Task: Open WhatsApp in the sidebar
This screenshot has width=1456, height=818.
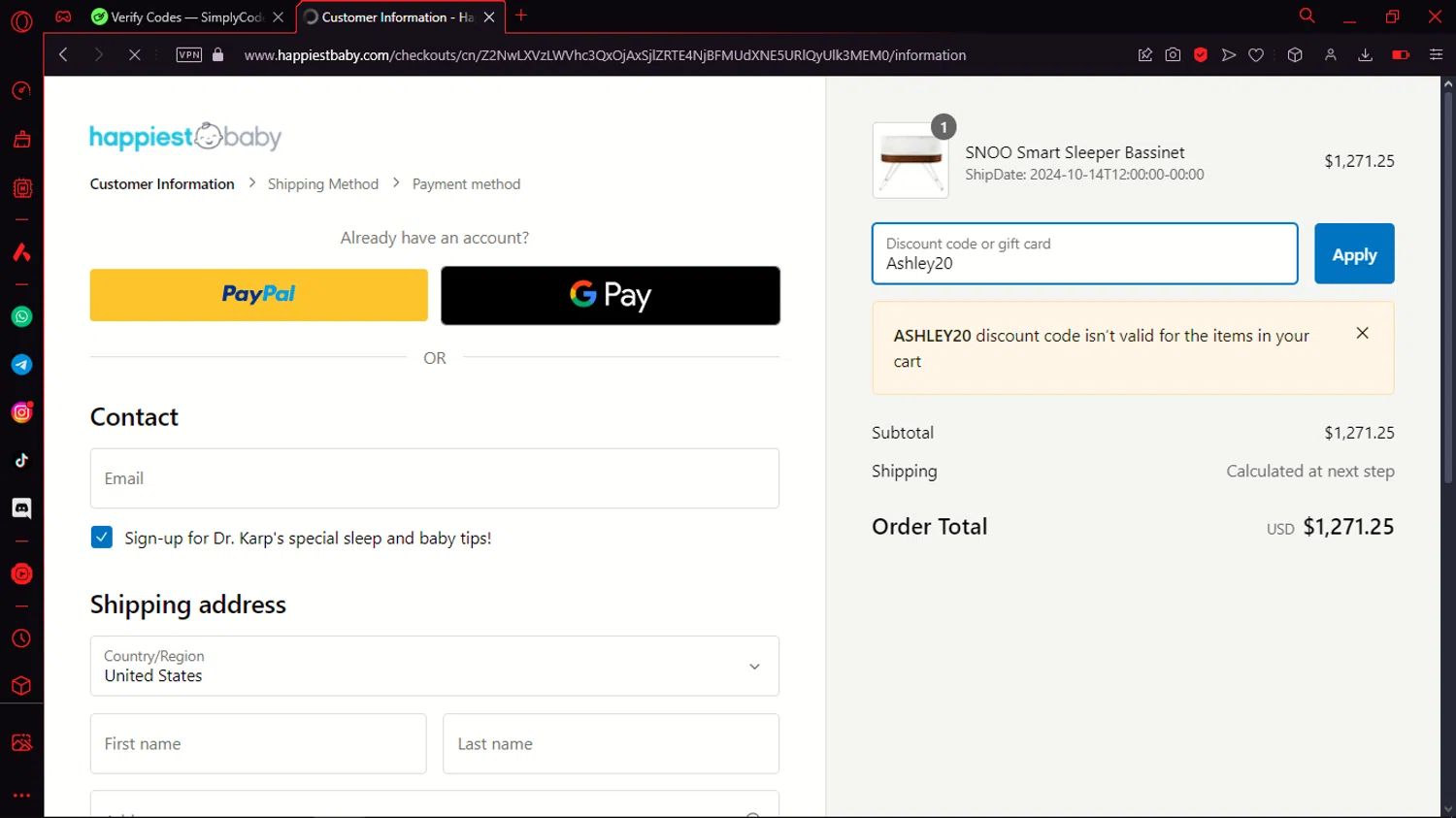Action: tap(21, 316)
